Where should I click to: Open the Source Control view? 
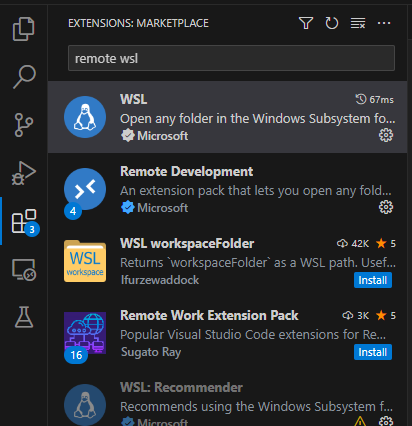24,125
